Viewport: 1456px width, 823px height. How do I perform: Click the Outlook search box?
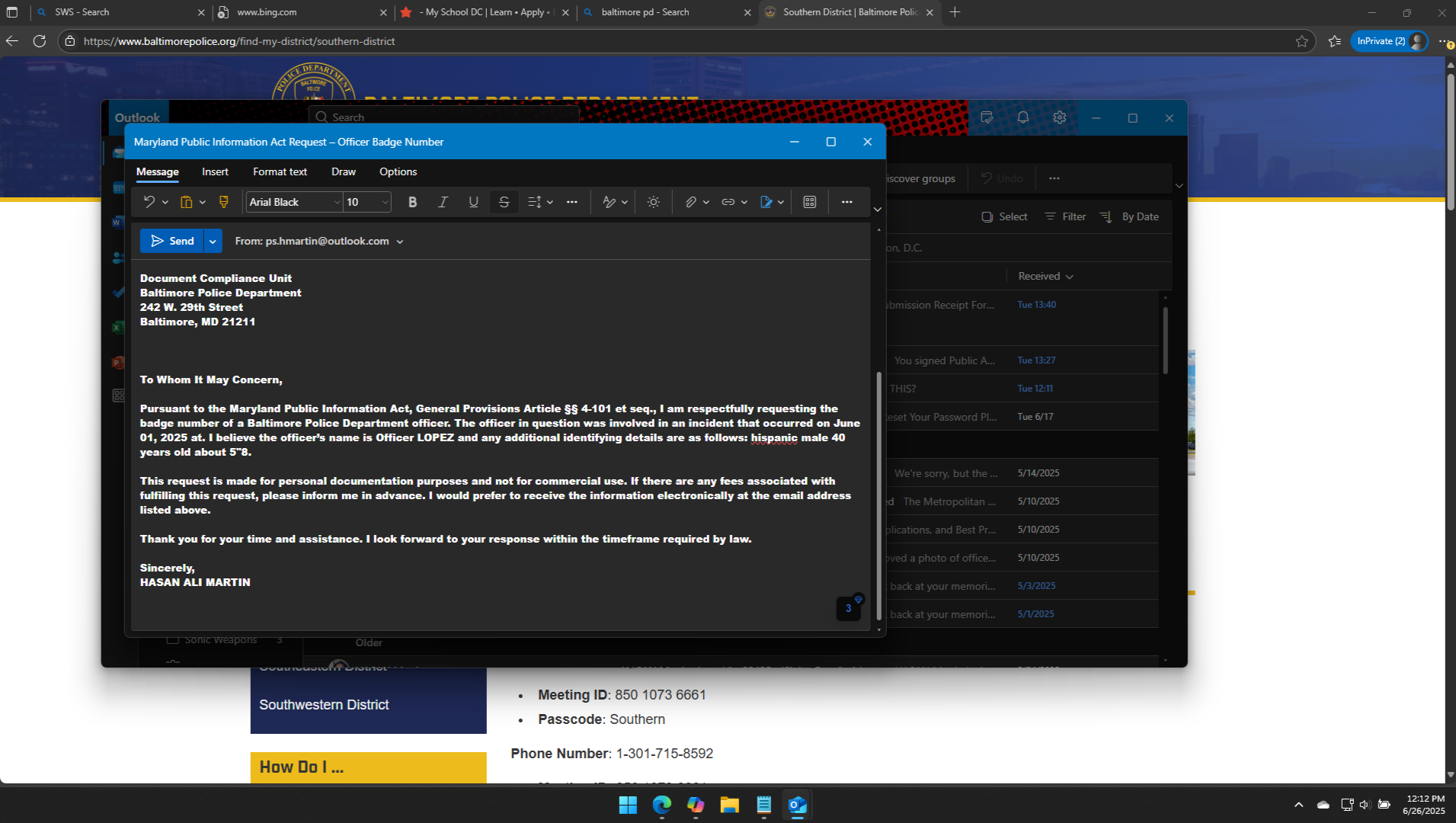tap(444, 117)
